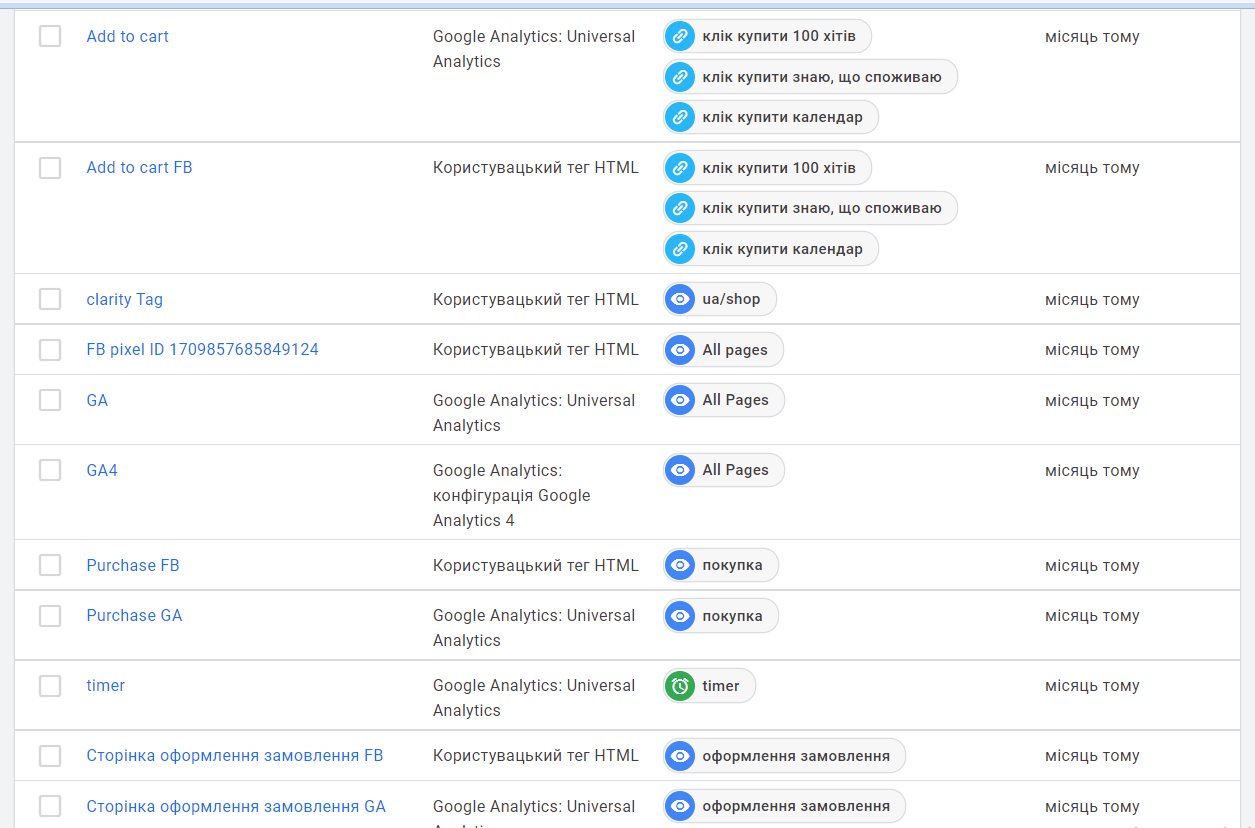The width and height of the screenshot is (1255, 828).
Task: Tick the GA4 tag checkbox
Action: 50,470
